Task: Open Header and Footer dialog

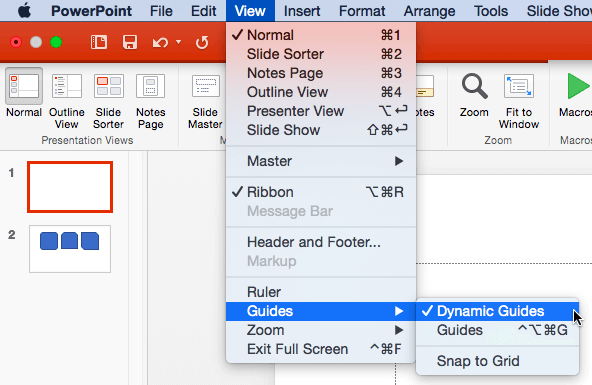Action: 321,242
